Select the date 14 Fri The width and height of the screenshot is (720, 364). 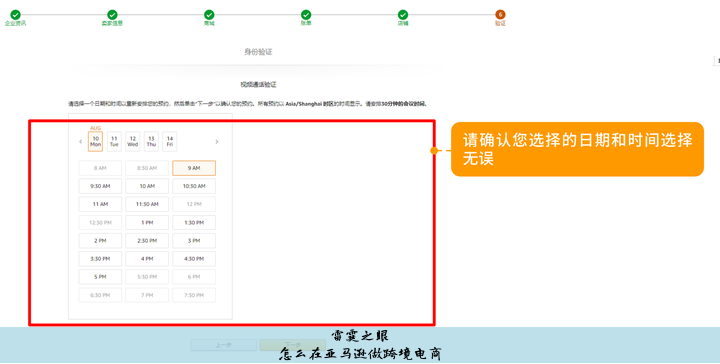pos(170,141)
